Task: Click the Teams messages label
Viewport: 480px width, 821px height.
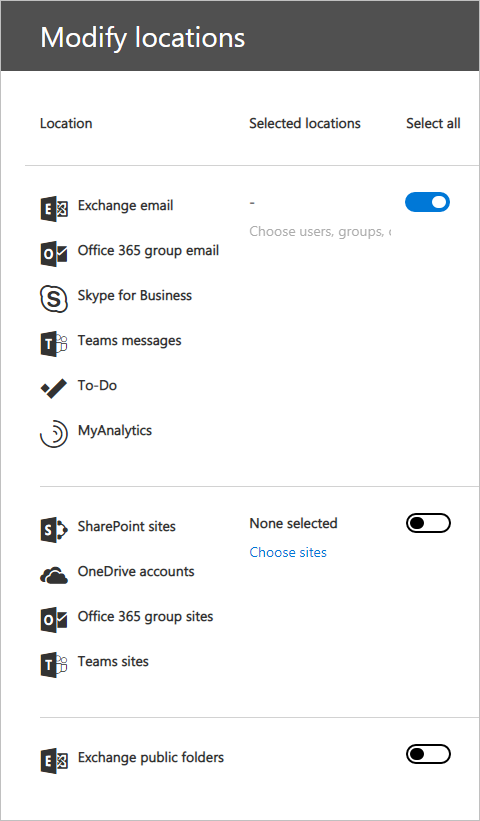Action: [130, 340]
